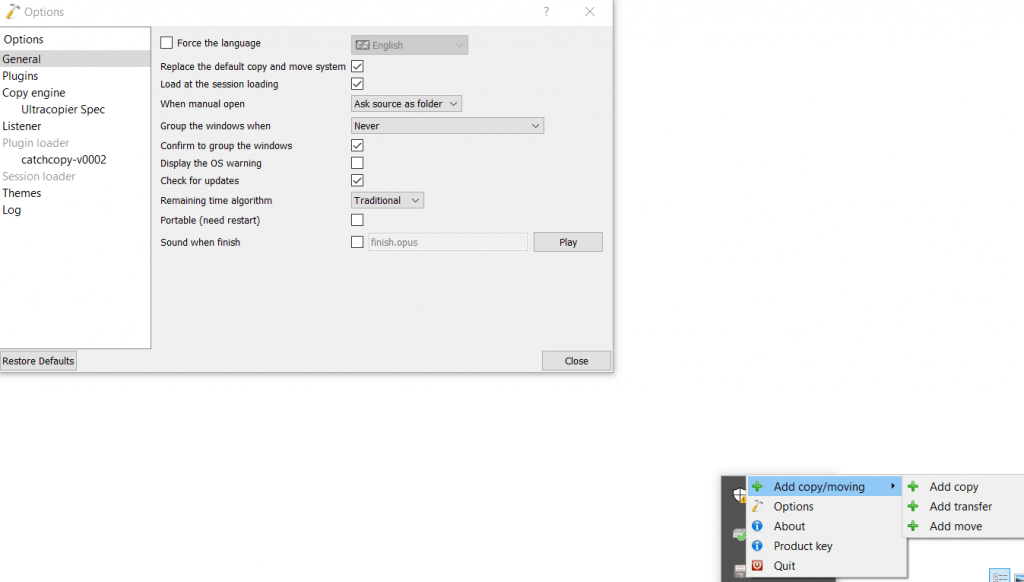The image size is (1024, 582).
Task: Click the Close button in Options dialog
Action: pyautogui.click(x=576, y=361)
